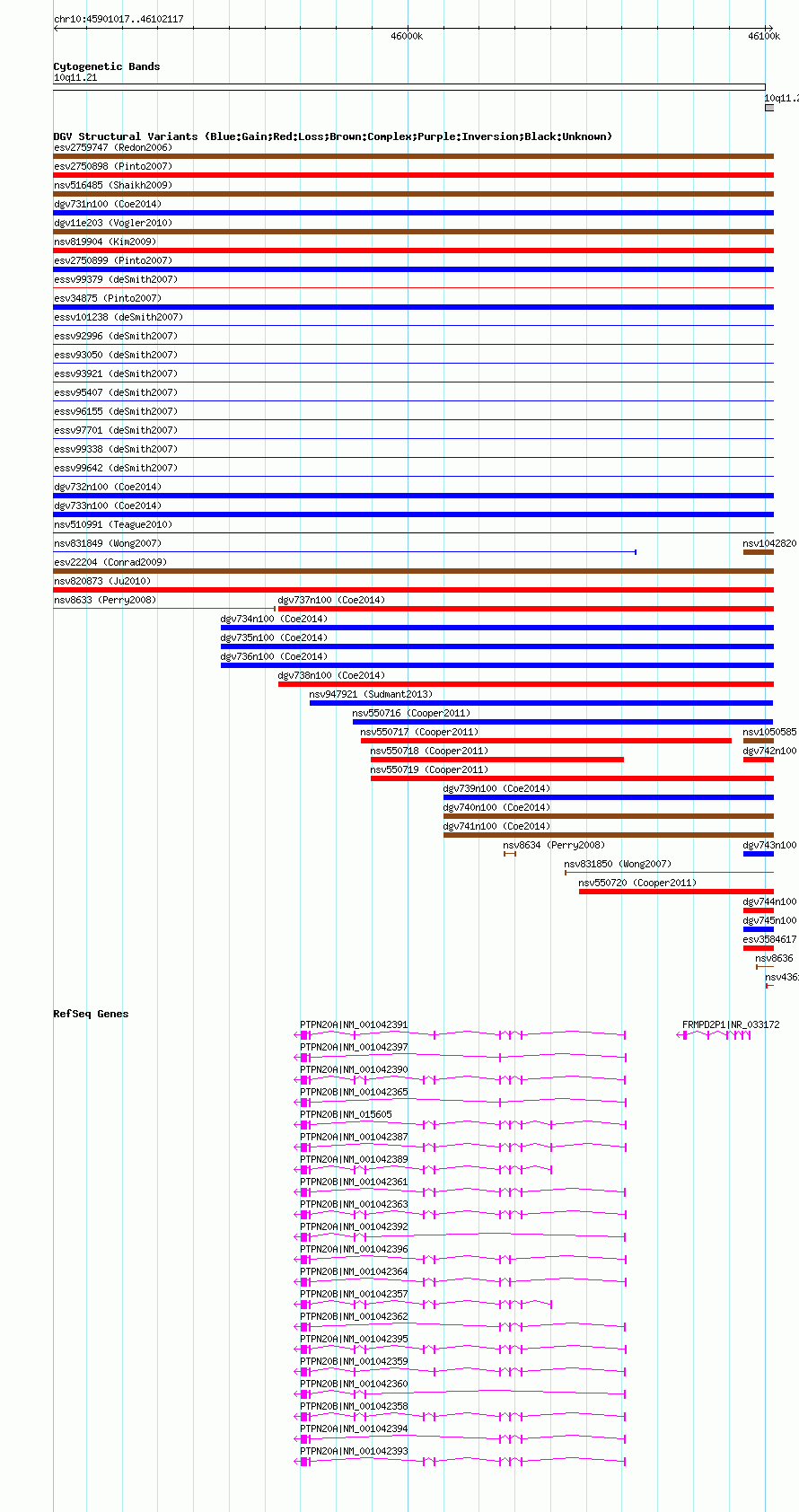Click dgv740n100 (Coe2014) label
Viewport: 799px width, 1512px height.
(x=496, y=807)
